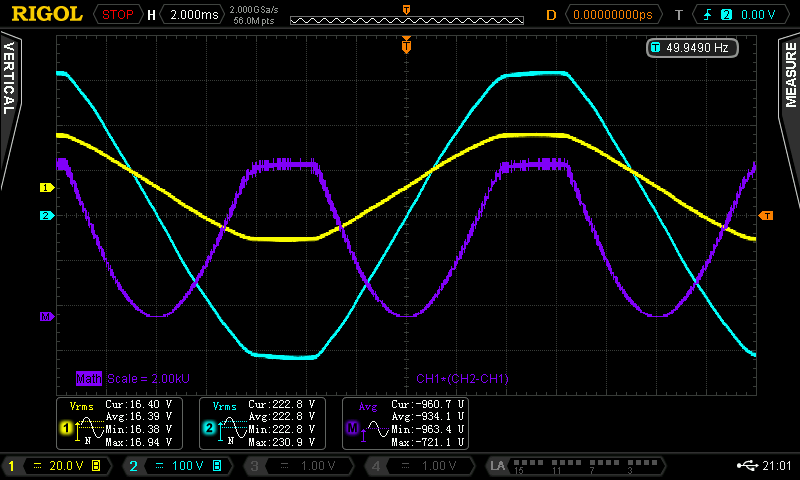The height and width of the screenshot is (480, 800).
Task: Open the LA logic analyzer channels
Action: point(575,466)
